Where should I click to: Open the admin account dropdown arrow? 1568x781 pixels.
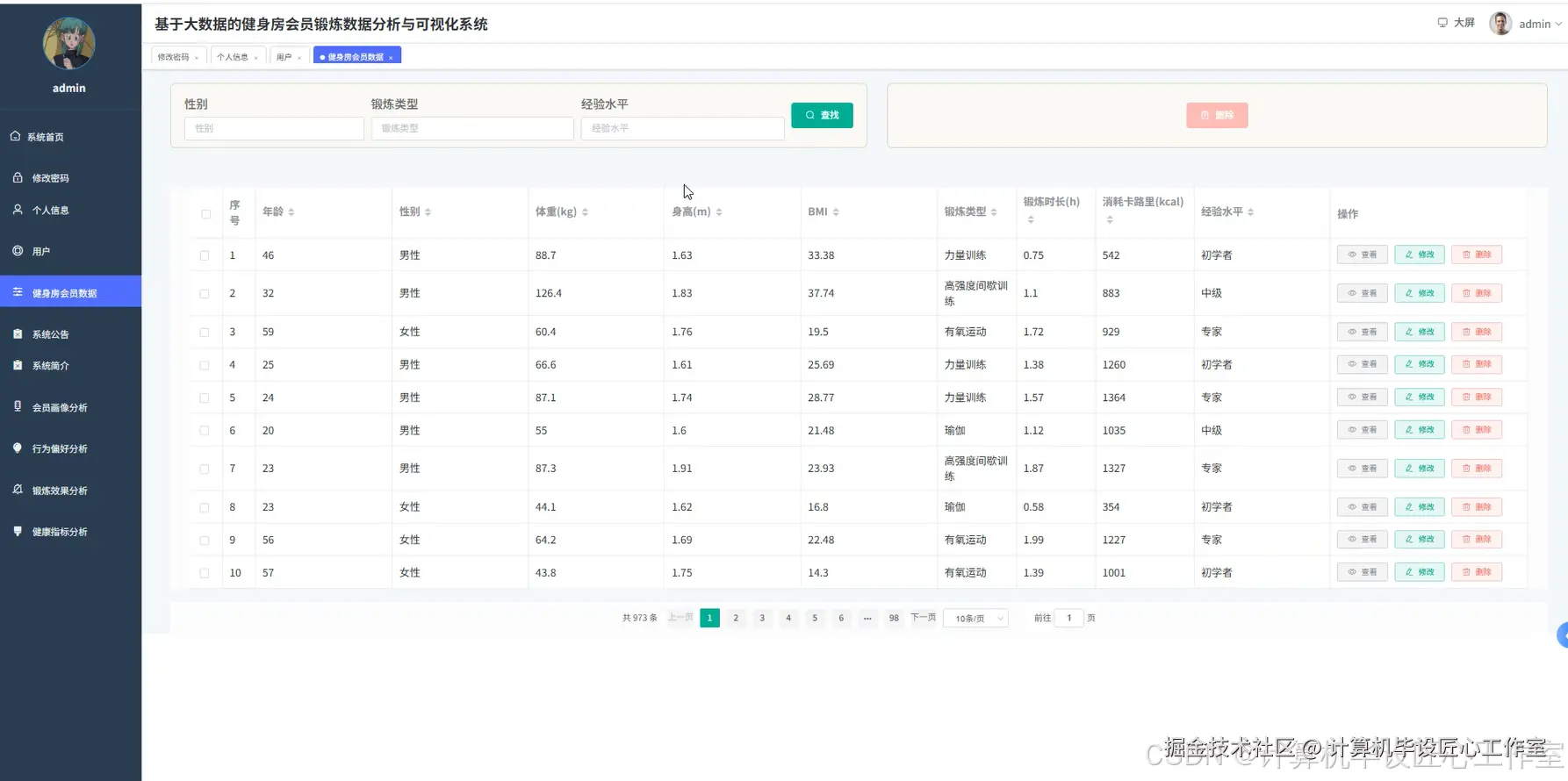(1558, 24)
